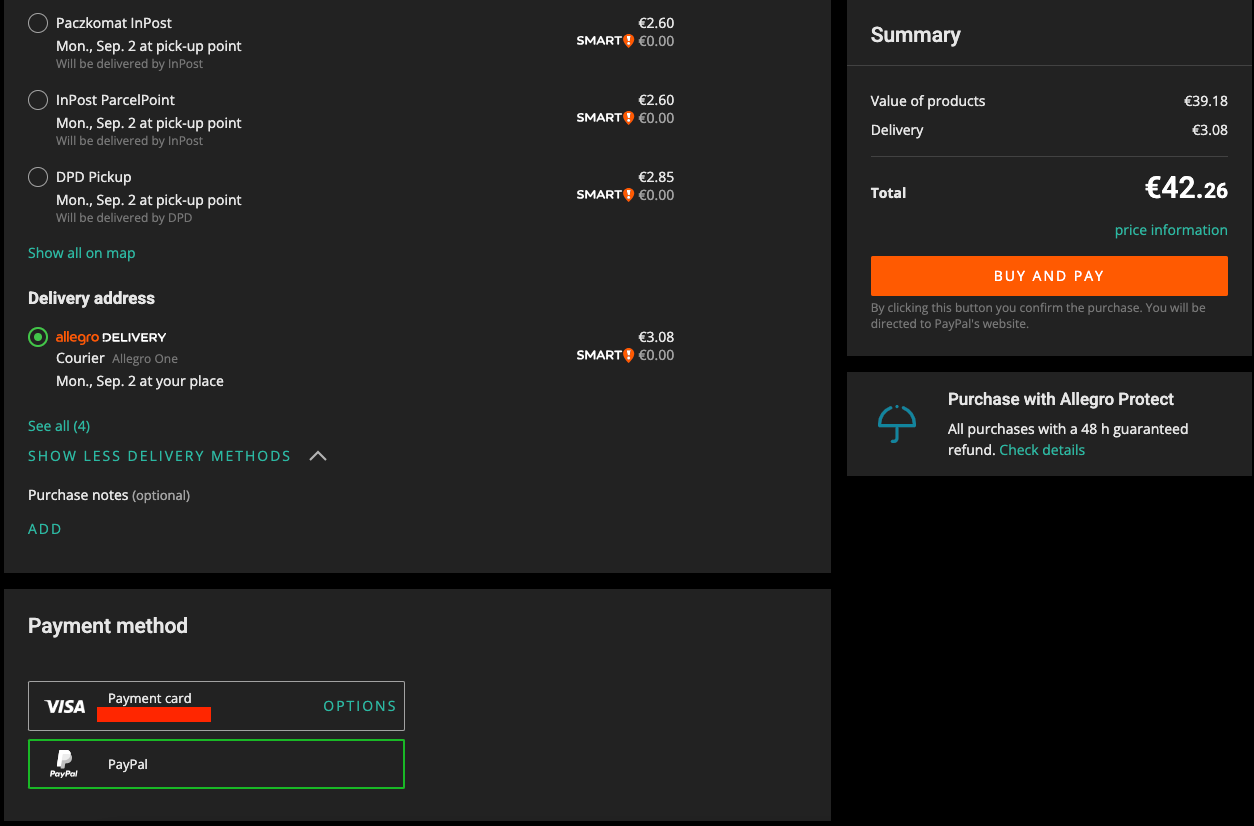Choose DPD Pickup delivery option
Viewport: 1254px width, 826px height.
[x=38, y=177]
